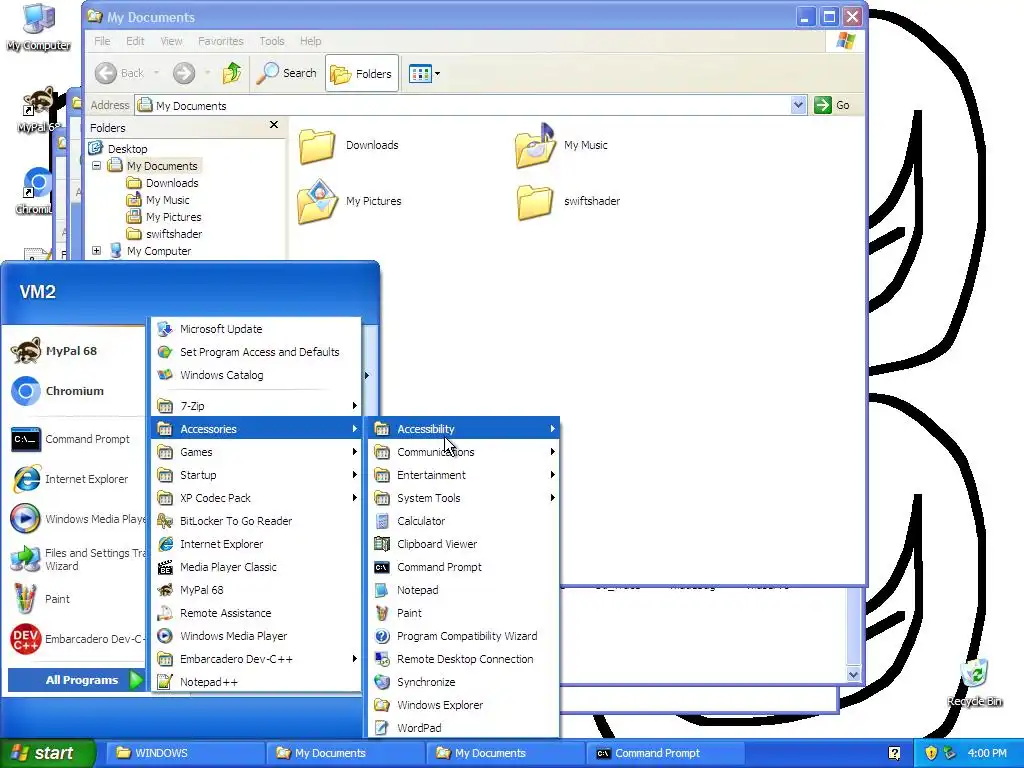Launch Chromium from the pinned start menu
This screenshot has height=768, width=1024.
tap(75, 391)
